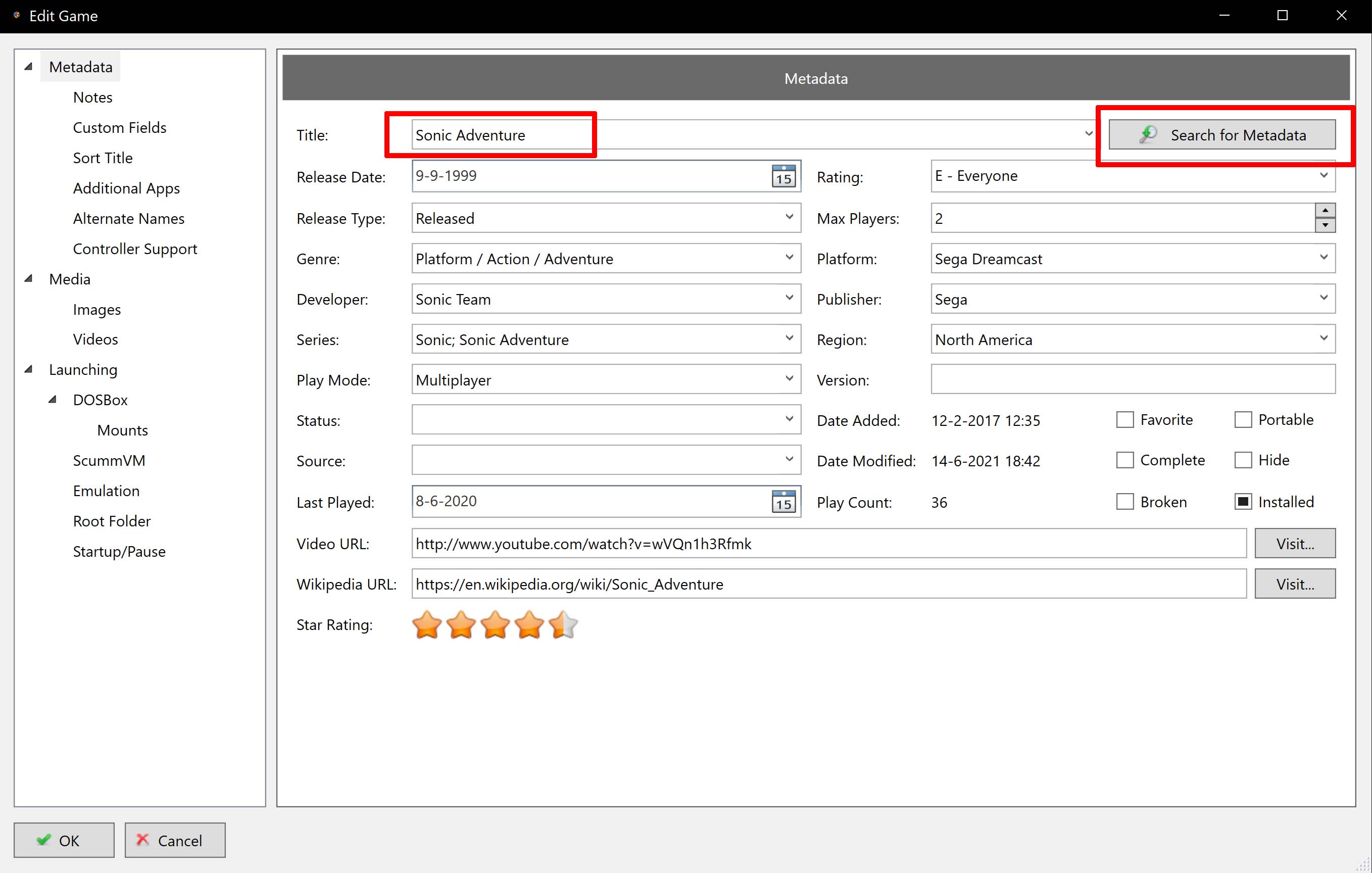Go to Sort Title section

[103, 158]
